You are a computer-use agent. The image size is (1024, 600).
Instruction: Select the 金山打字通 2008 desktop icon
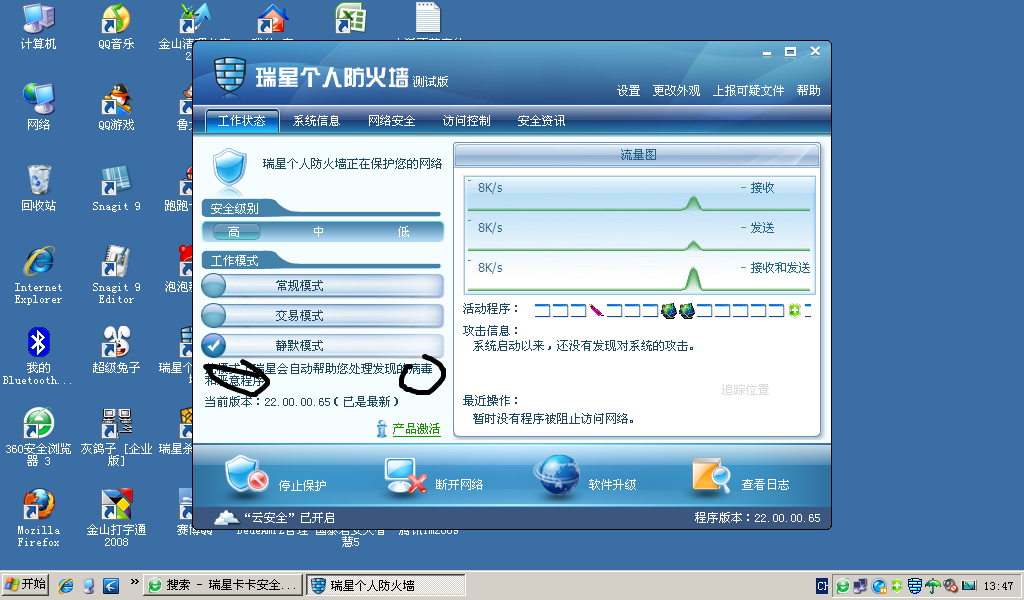[116, 518]
